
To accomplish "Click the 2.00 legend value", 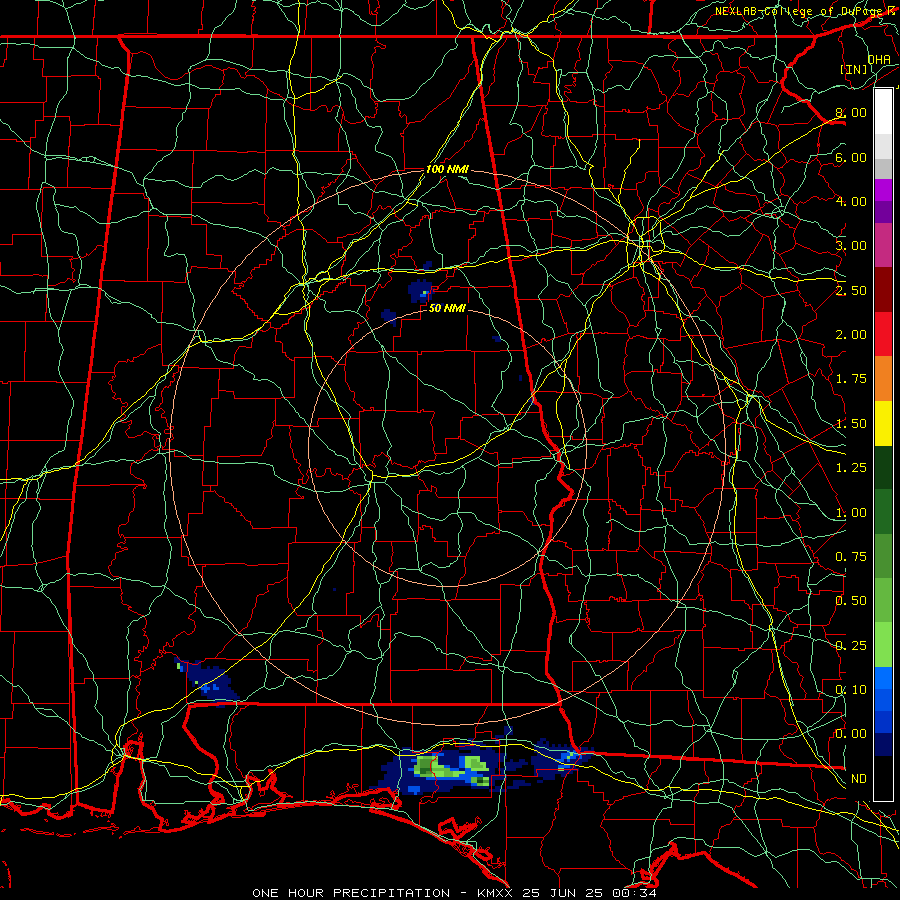I will (851, 335).
